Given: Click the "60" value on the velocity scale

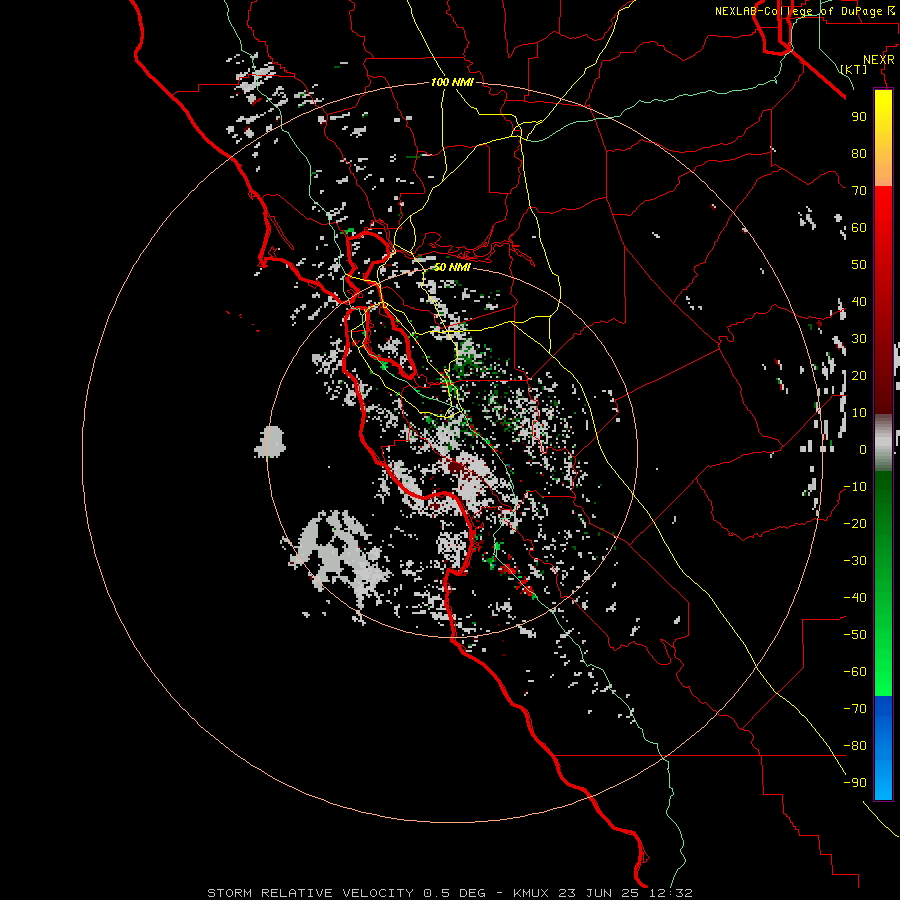Looking at the screenshot, I should coord(859,228).
